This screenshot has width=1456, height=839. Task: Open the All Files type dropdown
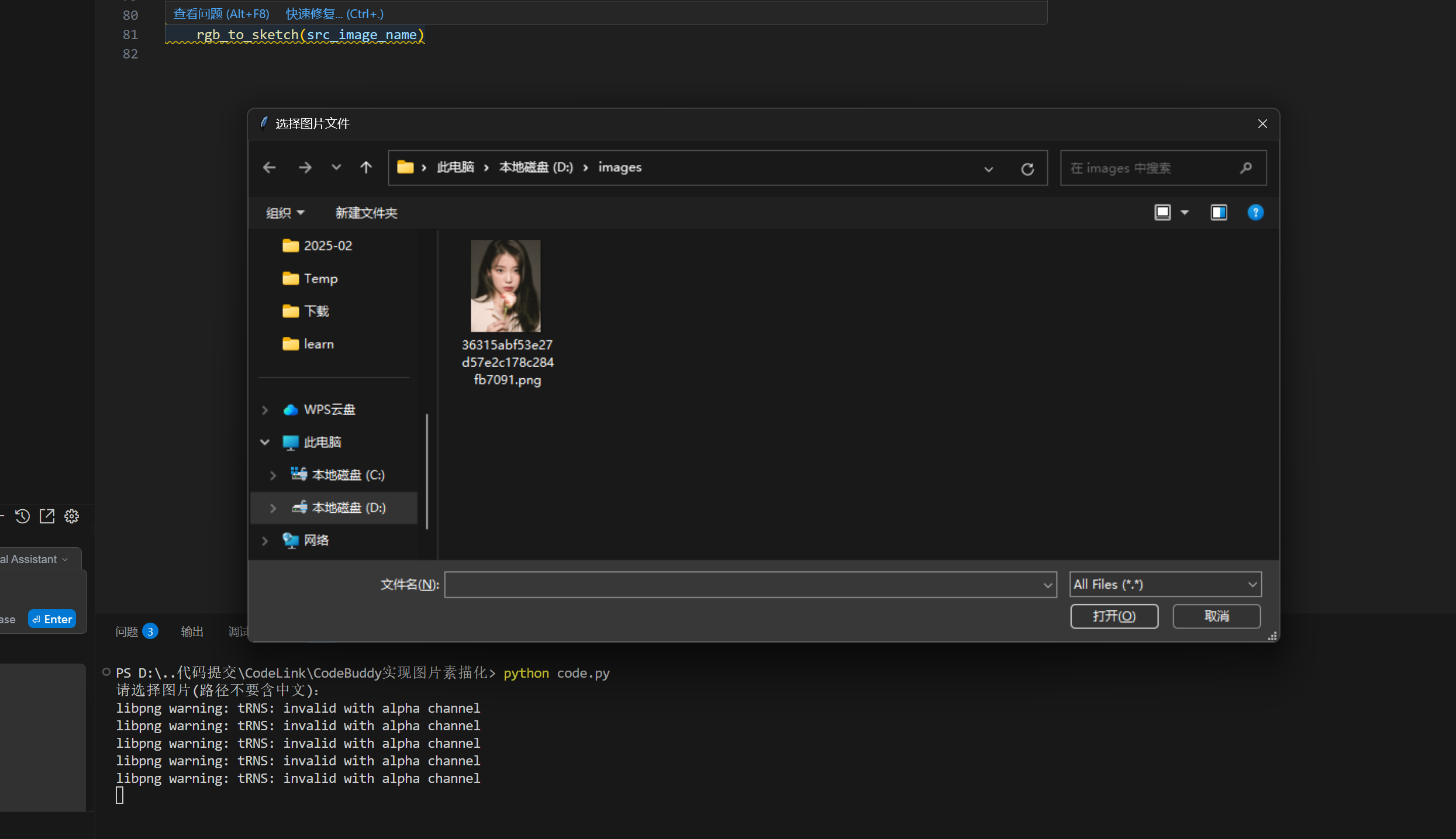click(x=1165, y=584)
